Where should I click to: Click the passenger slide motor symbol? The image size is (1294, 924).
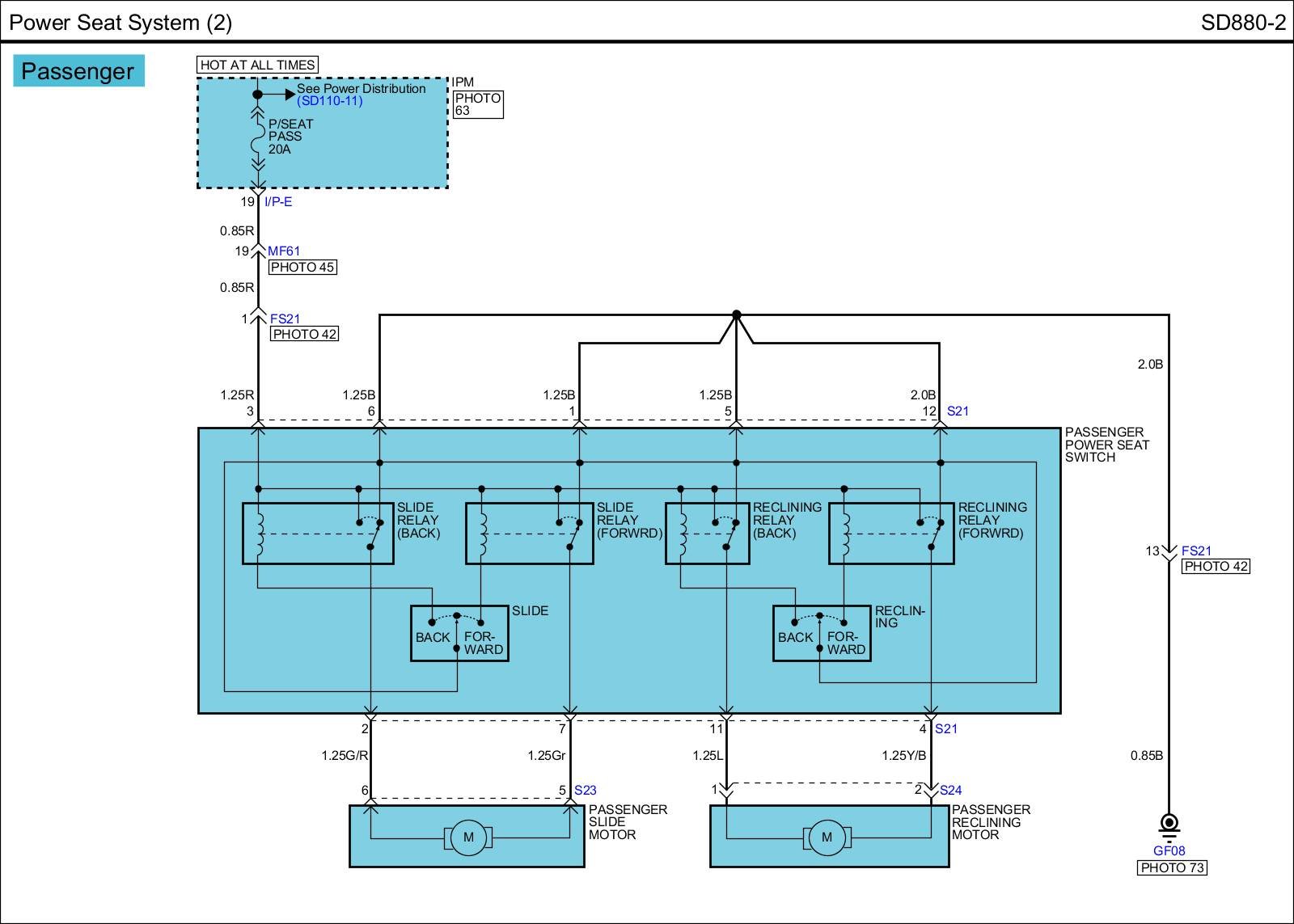[467, 838]
